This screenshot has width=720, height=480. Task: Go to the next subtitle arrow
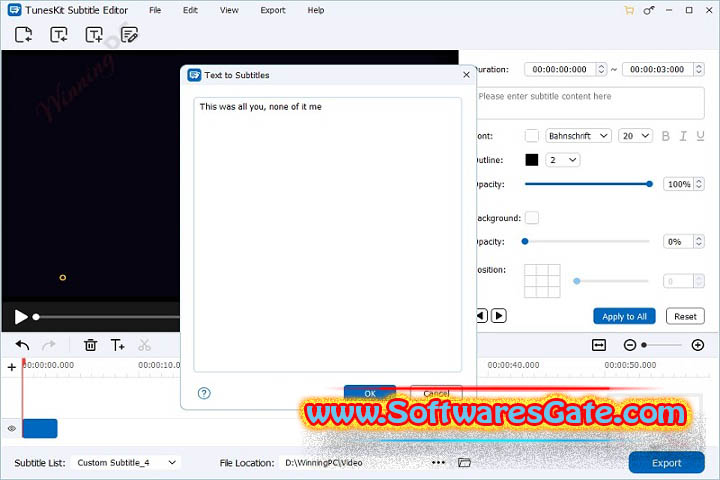[x=499, y=316]
